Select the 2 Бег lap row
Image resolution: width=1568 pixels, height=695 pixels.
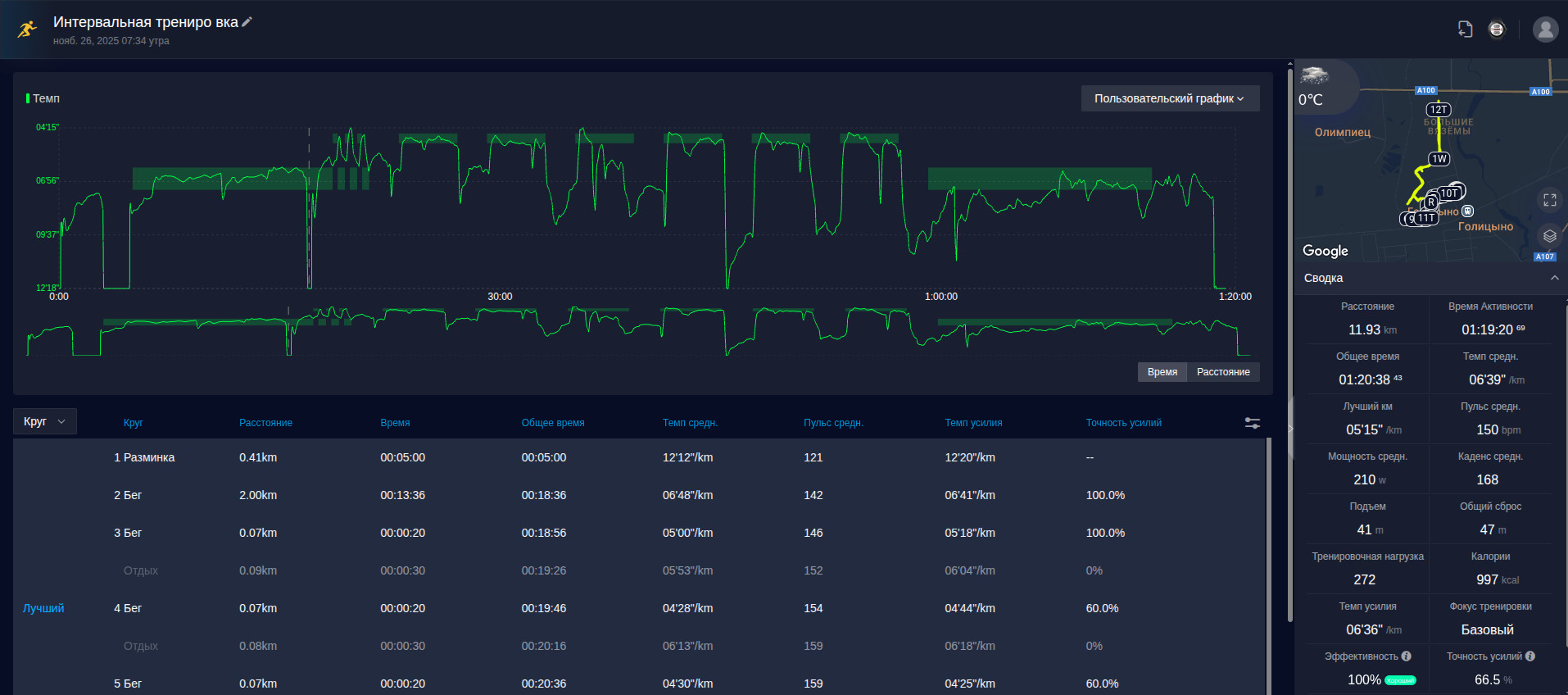click(639, 495)
